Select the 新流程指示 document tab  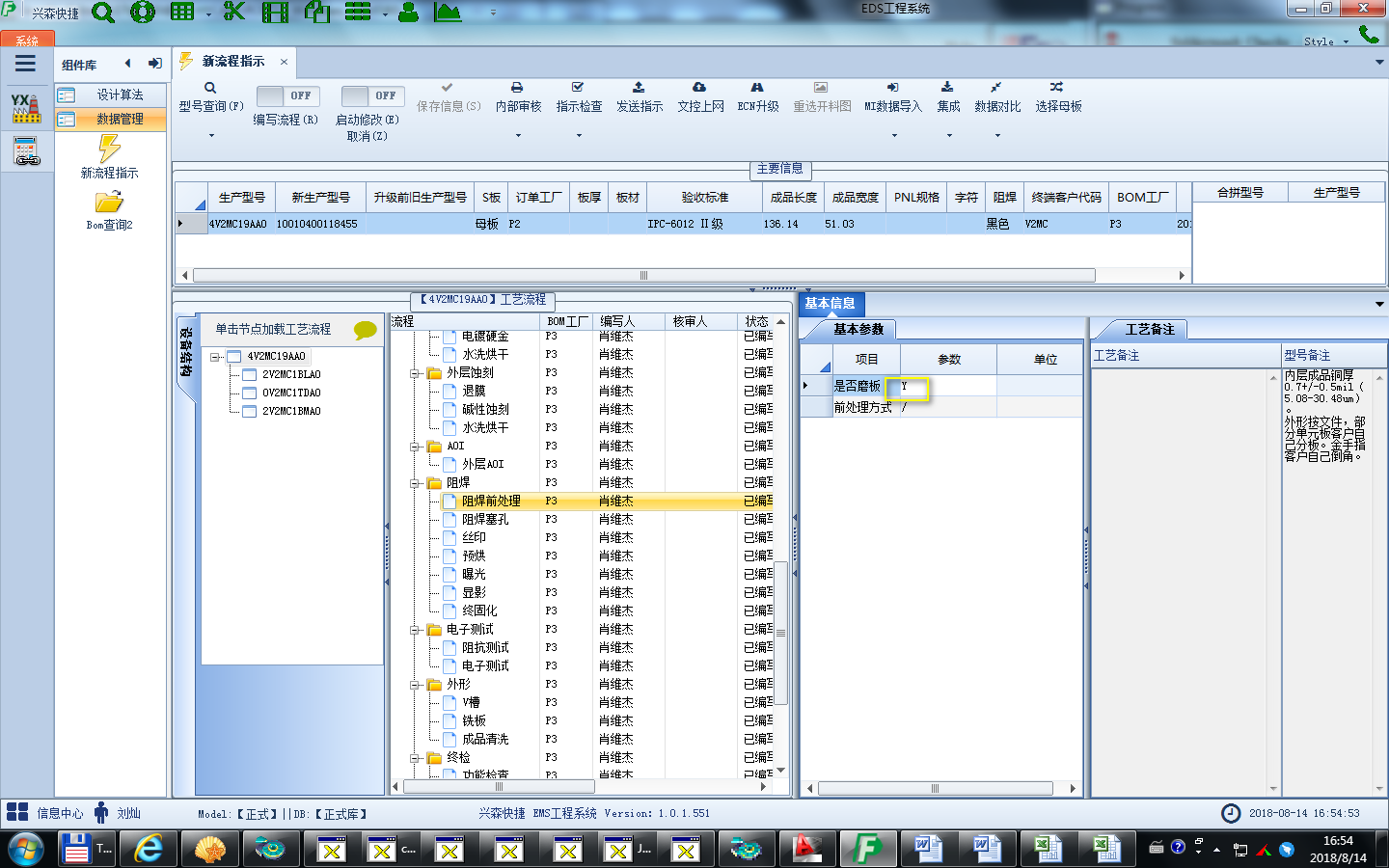click(x=233, y=61)
